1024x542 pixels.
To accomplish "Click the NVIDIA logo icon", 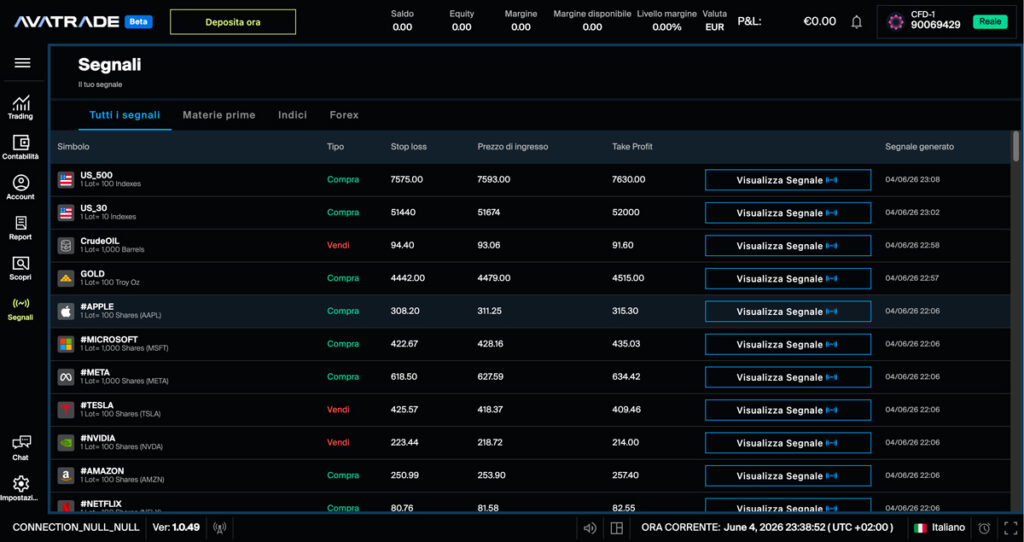I will pyautogui.click(x=65, y=443).
